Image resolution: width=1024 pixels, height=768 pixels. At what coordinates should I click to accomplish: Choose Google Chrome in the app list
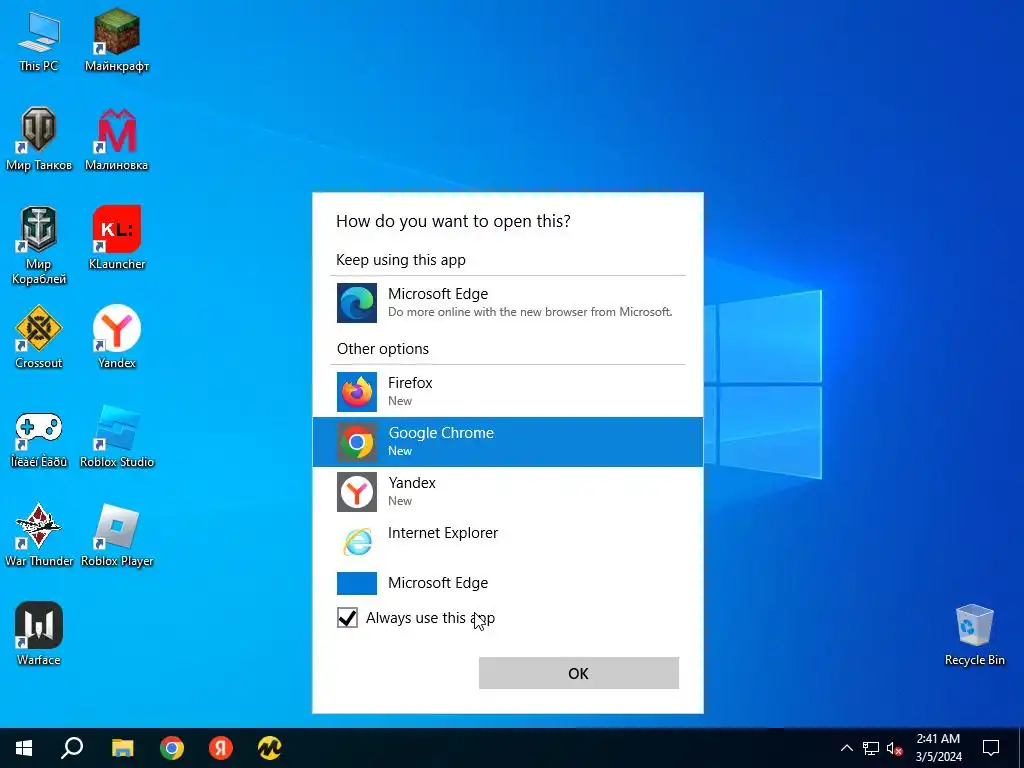click(508, 441)
